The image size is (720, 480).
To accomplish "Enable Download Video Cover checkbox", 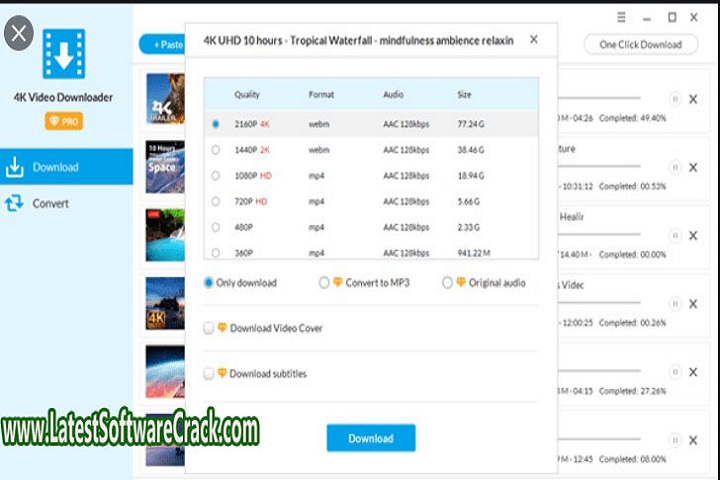I will [x=209, y=328].
